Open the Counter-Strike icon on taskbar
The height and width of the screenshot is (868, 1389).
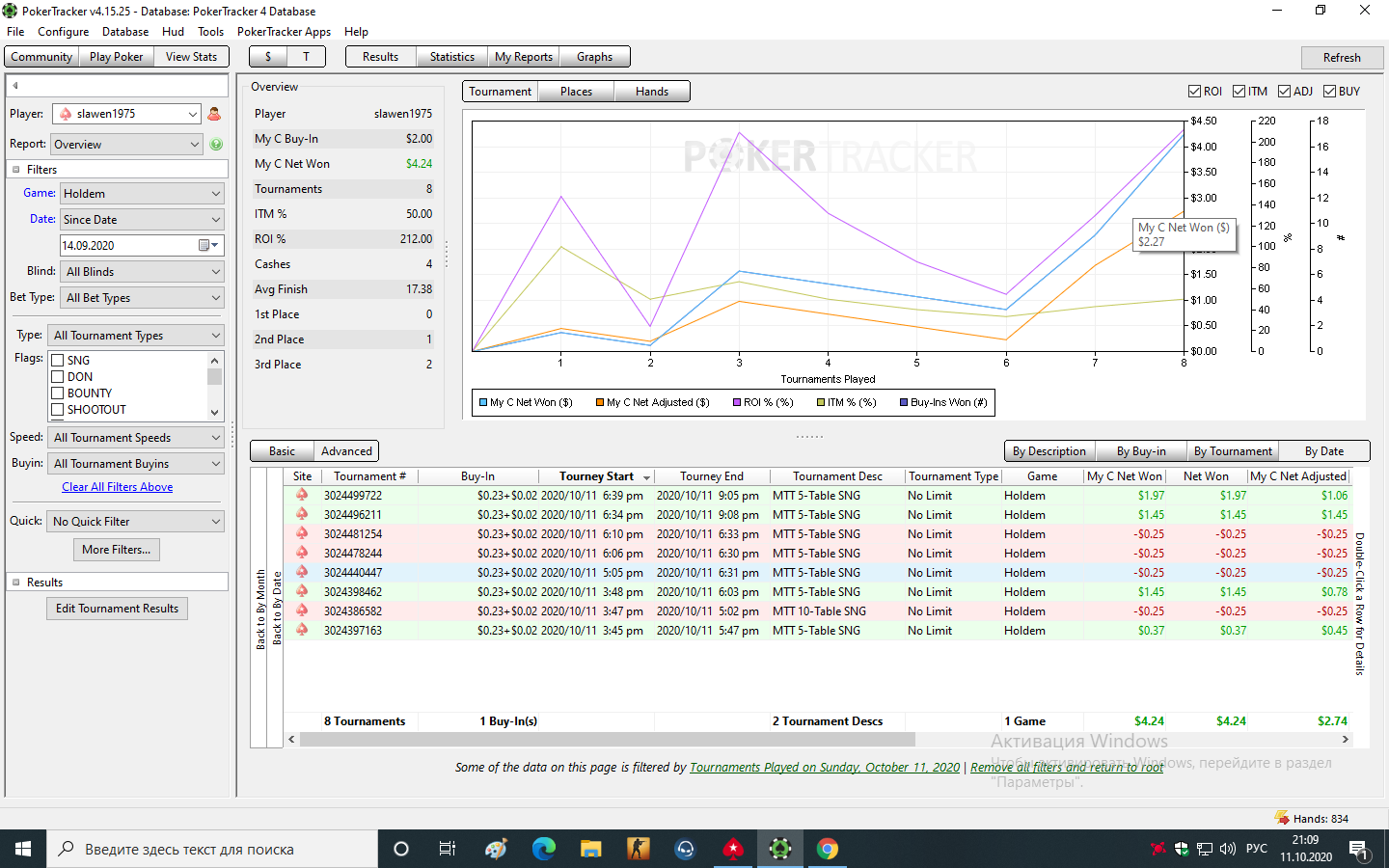639,849
